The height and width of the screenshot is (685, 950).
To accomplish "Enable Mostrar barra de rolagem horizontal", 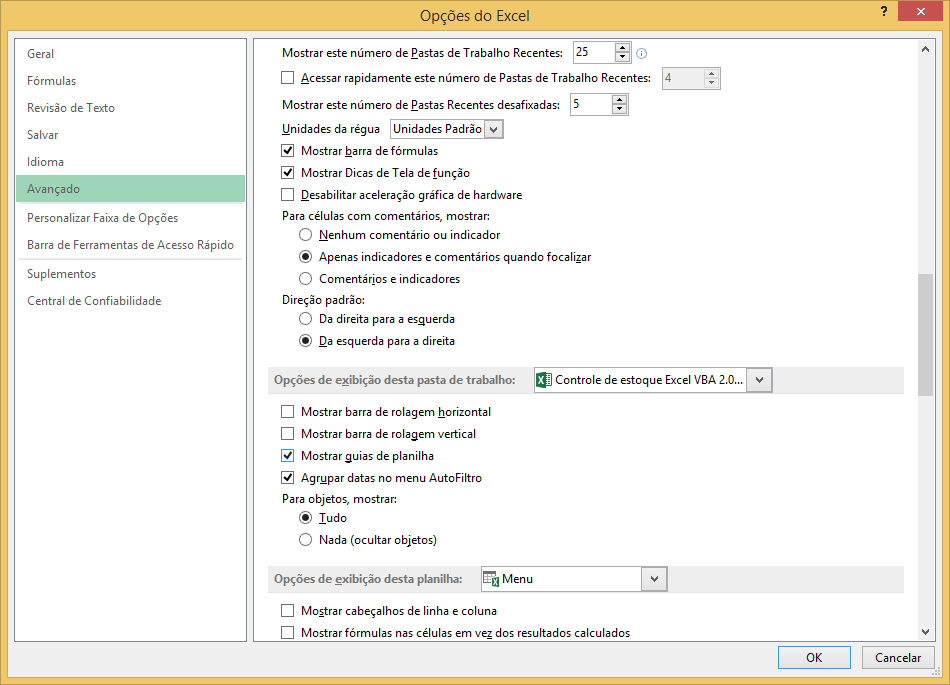I will pos(288,412).
